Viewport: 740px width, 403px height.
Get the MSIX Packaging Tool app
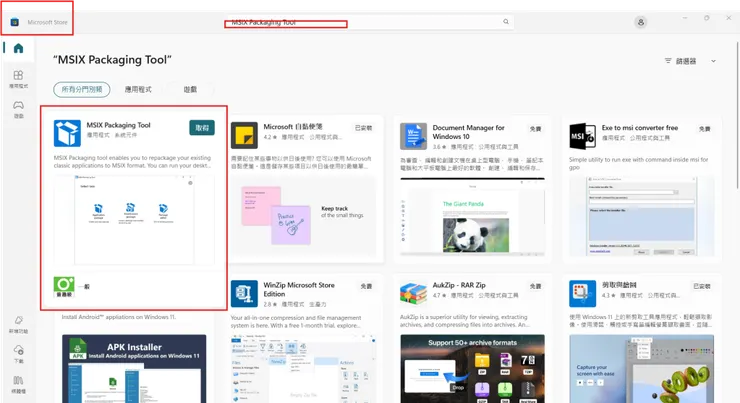click(x=202, y=128)
